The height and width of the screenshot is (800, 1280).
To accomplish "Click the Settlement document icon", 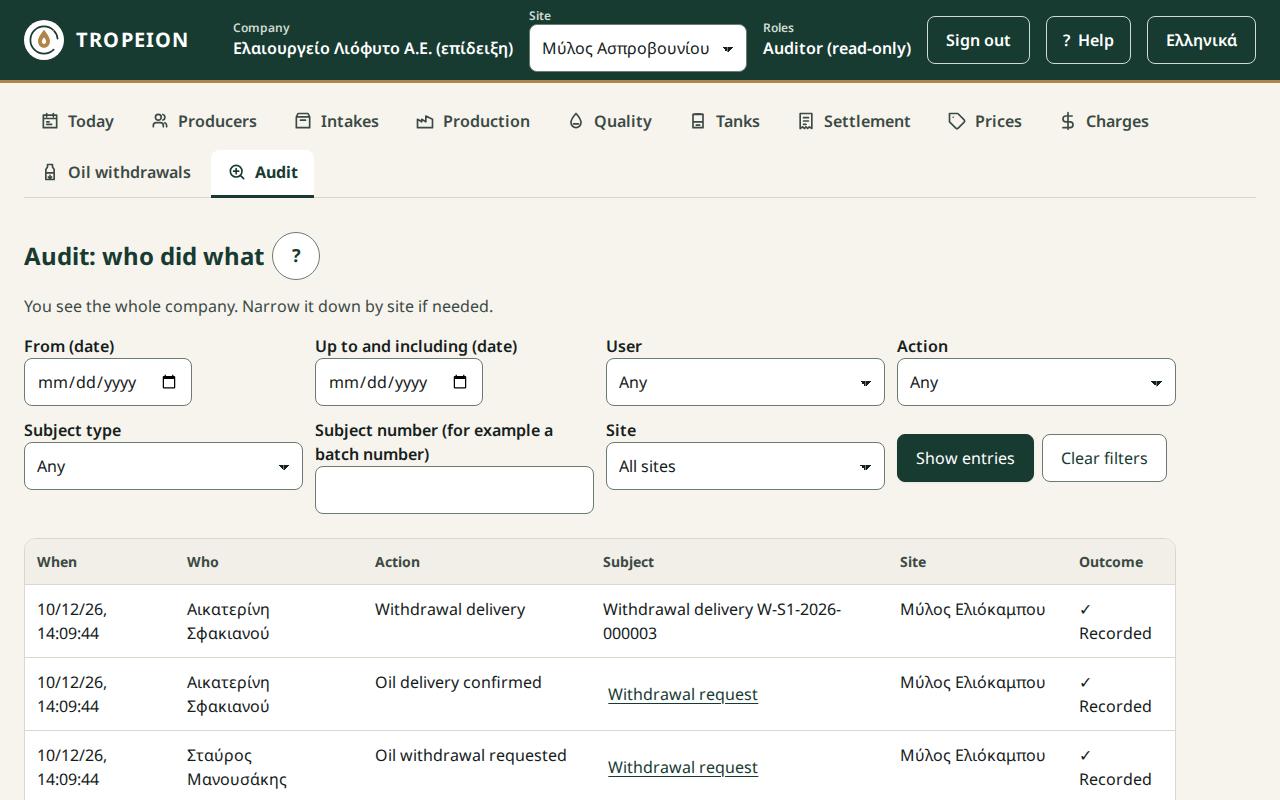I will (x=806, y=121).
